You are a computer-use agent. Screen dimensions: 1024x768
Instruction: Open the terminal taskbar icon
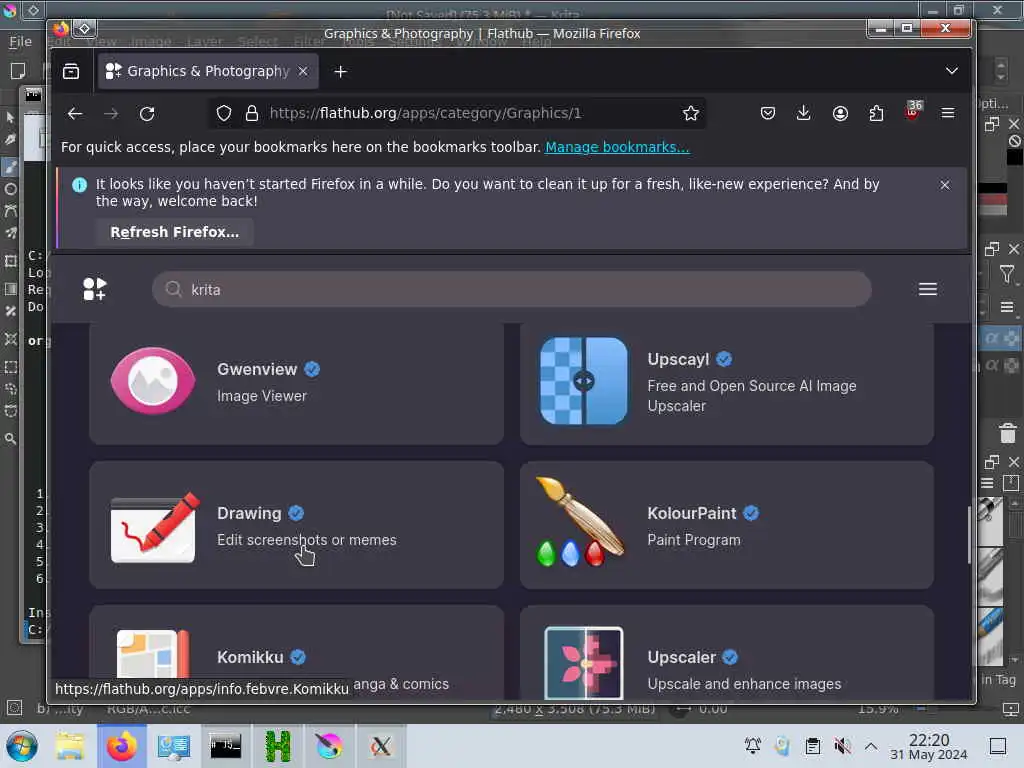(x=225, y=746)
